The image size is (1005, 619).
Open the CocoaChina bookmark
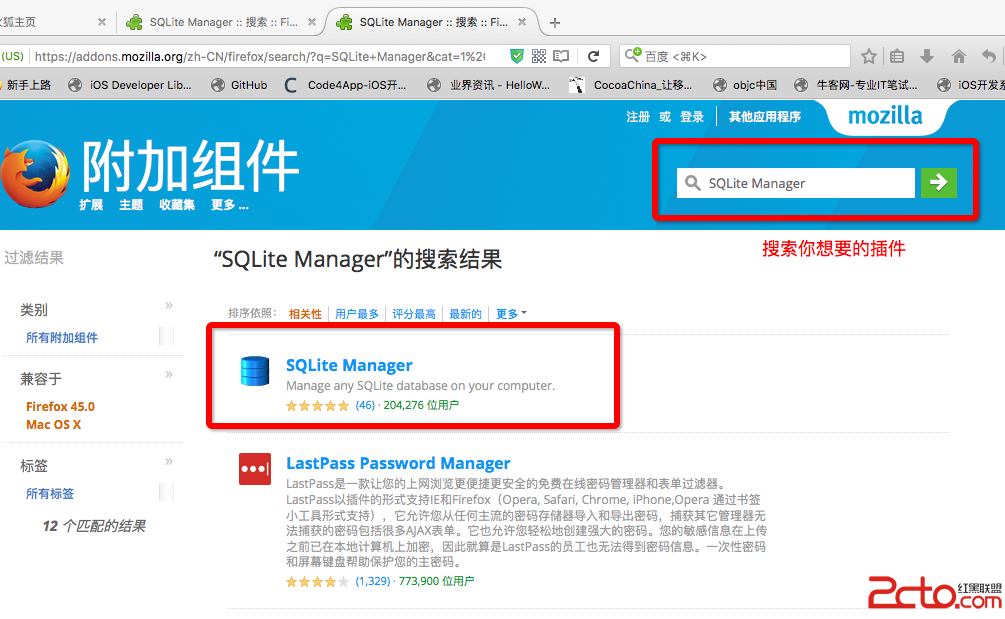(x=631, y=85)
